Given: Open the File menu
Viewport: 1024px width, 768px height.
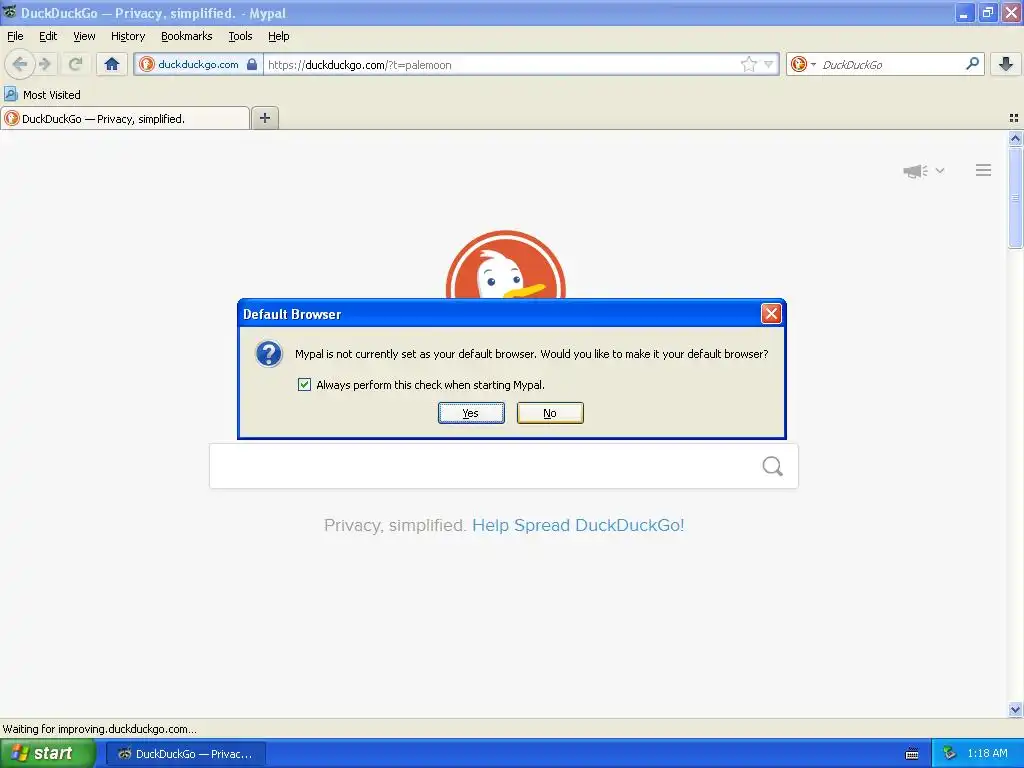Looking at the screenshot, I should 15,37.
